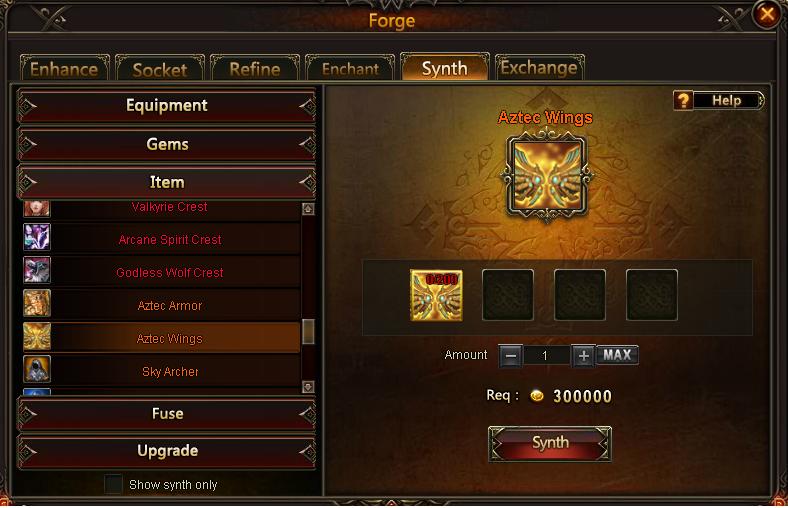This screenshot has width=788, height=508.
Task: Expand the Gems category
Action: click(167, 144)
